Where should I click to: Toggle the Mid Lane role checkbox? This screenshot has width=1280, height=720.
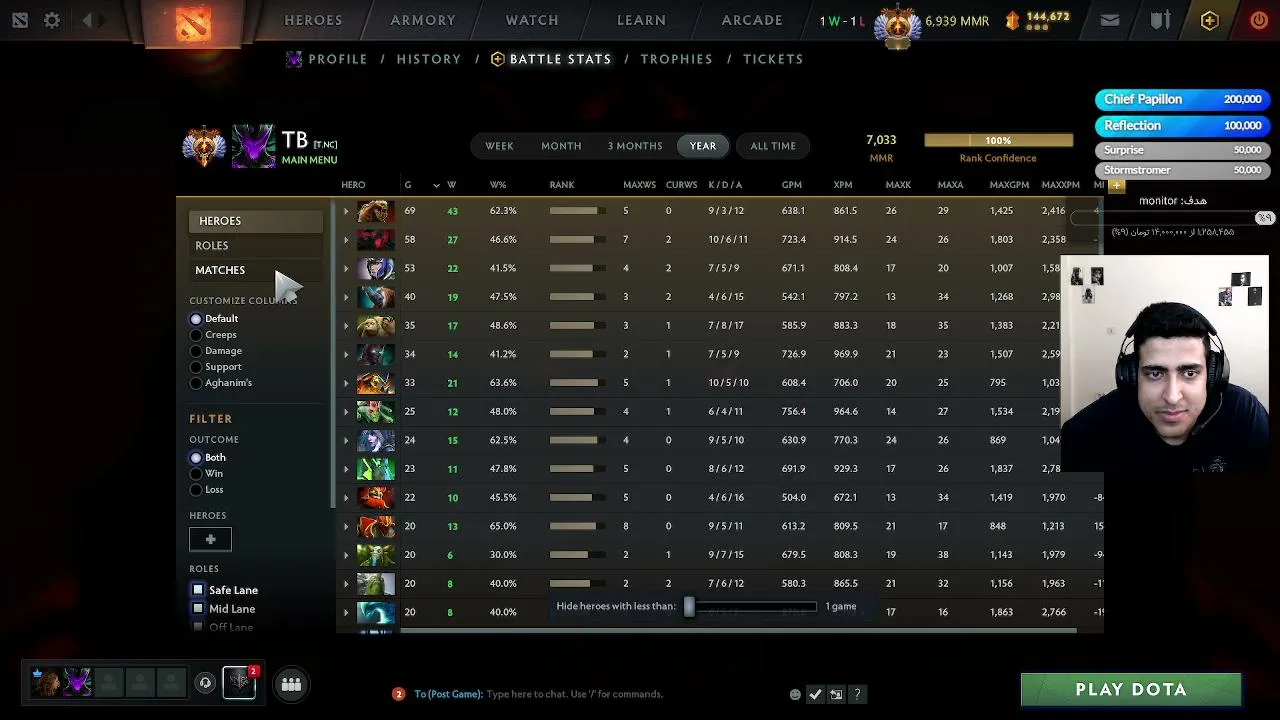point(198,609)
